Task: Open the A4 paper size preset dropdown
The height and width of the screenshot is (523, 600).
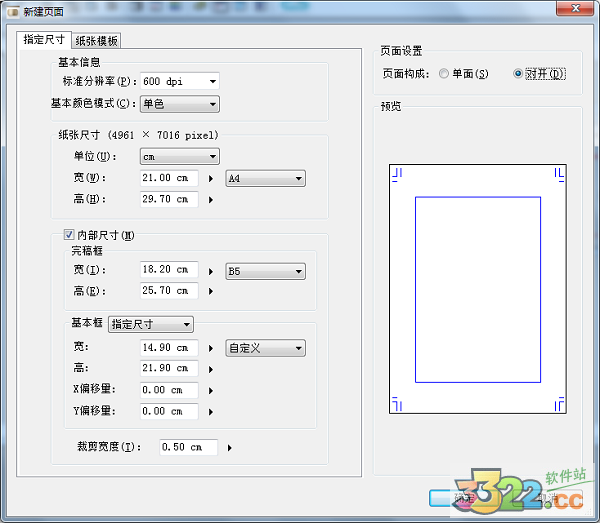Action: [x=265, y=178]
